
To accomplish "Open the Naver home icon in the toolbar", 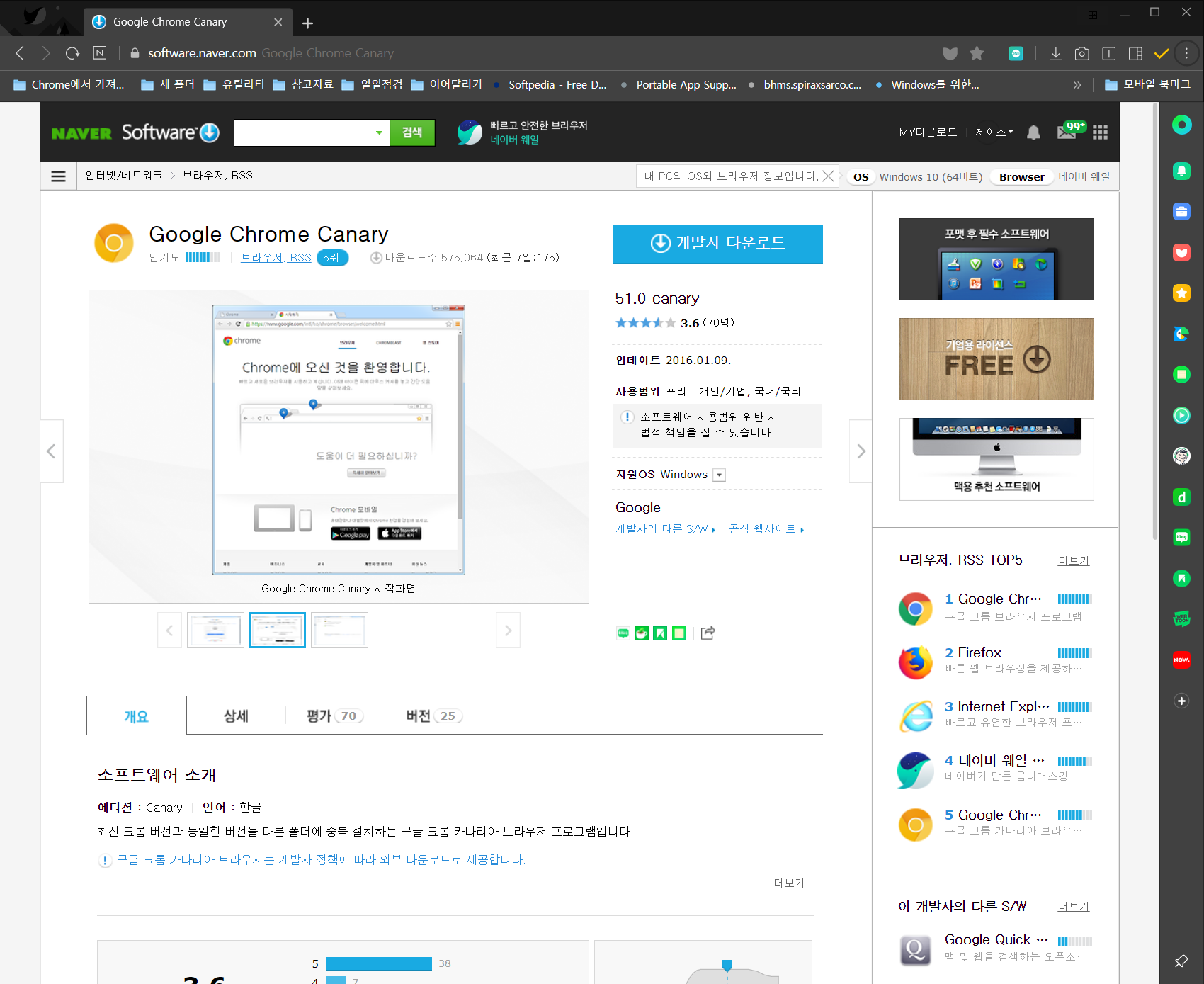I will (100, 53).
